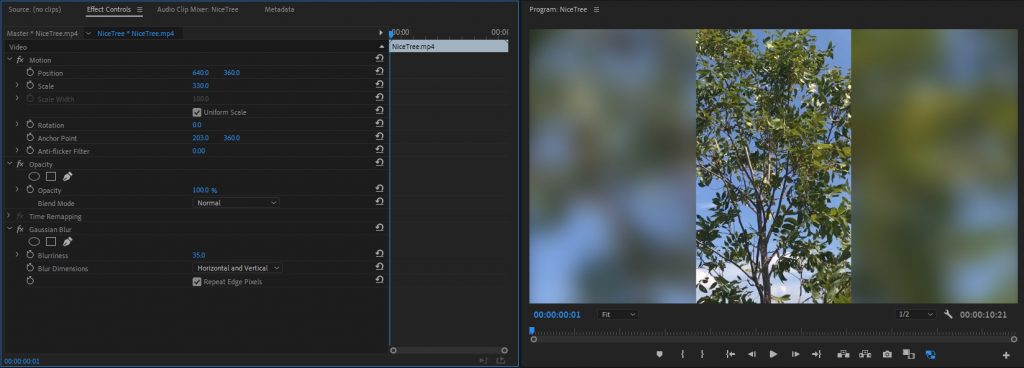Uncheck the Uniform Scale checkbox

coord(197,112)
